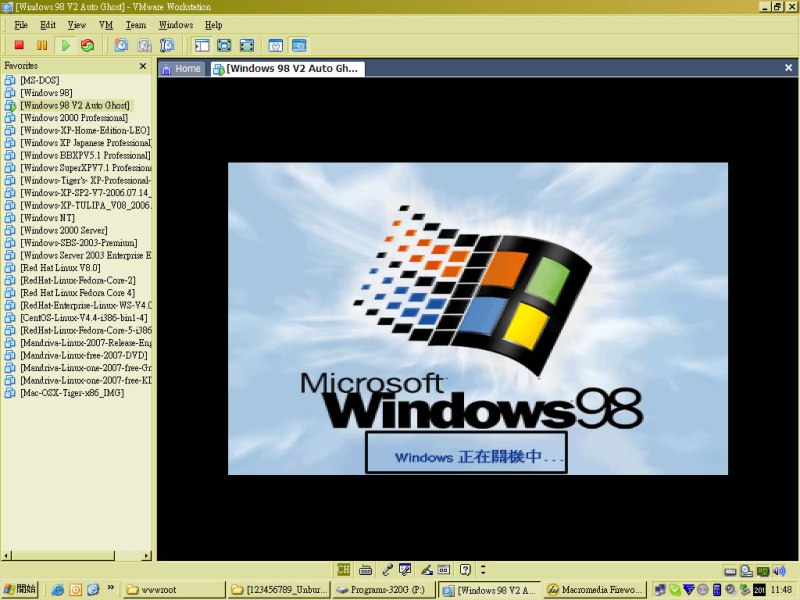800x600 pixels.
Task: Click the CH input language indicator
Action: [x=343, y=569]
